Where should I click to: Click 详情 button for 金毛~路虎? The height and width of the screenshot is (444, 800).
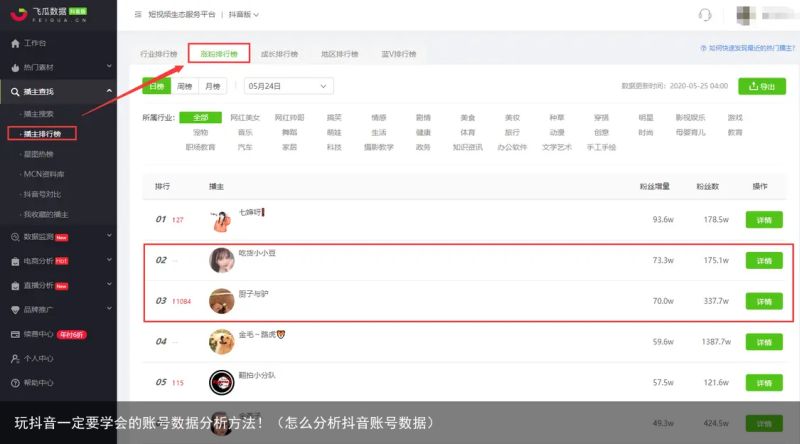pyautogui.click(x=764, y=342)
